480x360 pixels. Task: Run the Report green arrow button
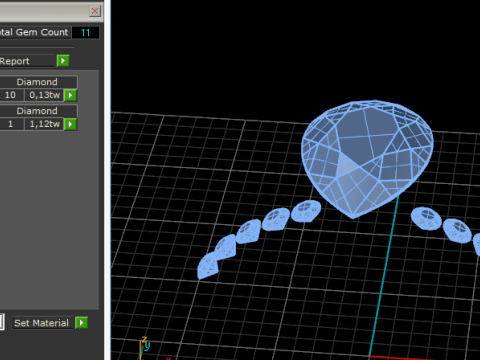click(x=63, y=61)
